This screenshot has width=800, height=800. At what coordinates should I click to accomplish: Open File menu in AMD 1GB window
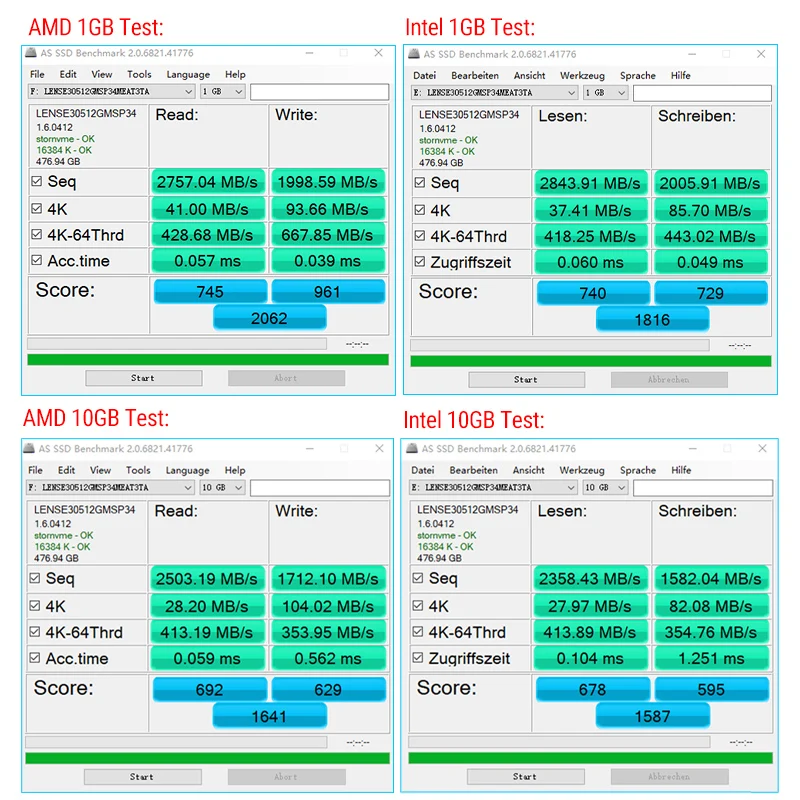pyautogui.click(x=37, y=74)
